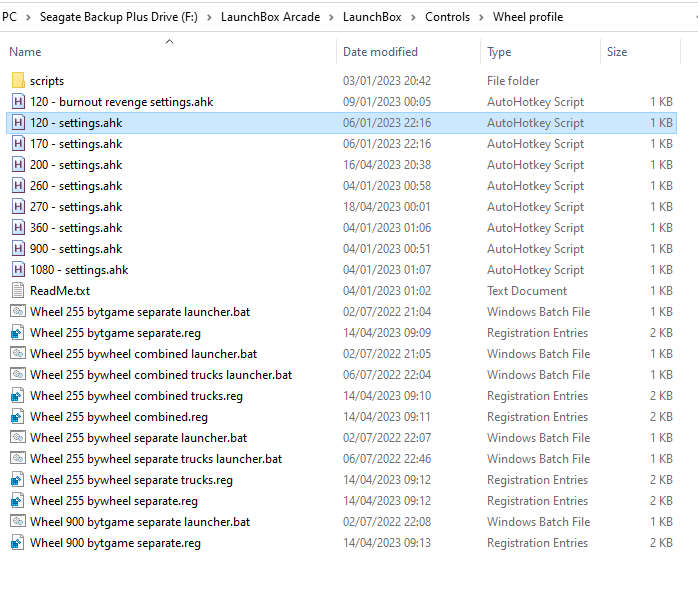Click date 16/04/2023 20:38
This screenshot has width=698, height=590.
click(387, 165)
